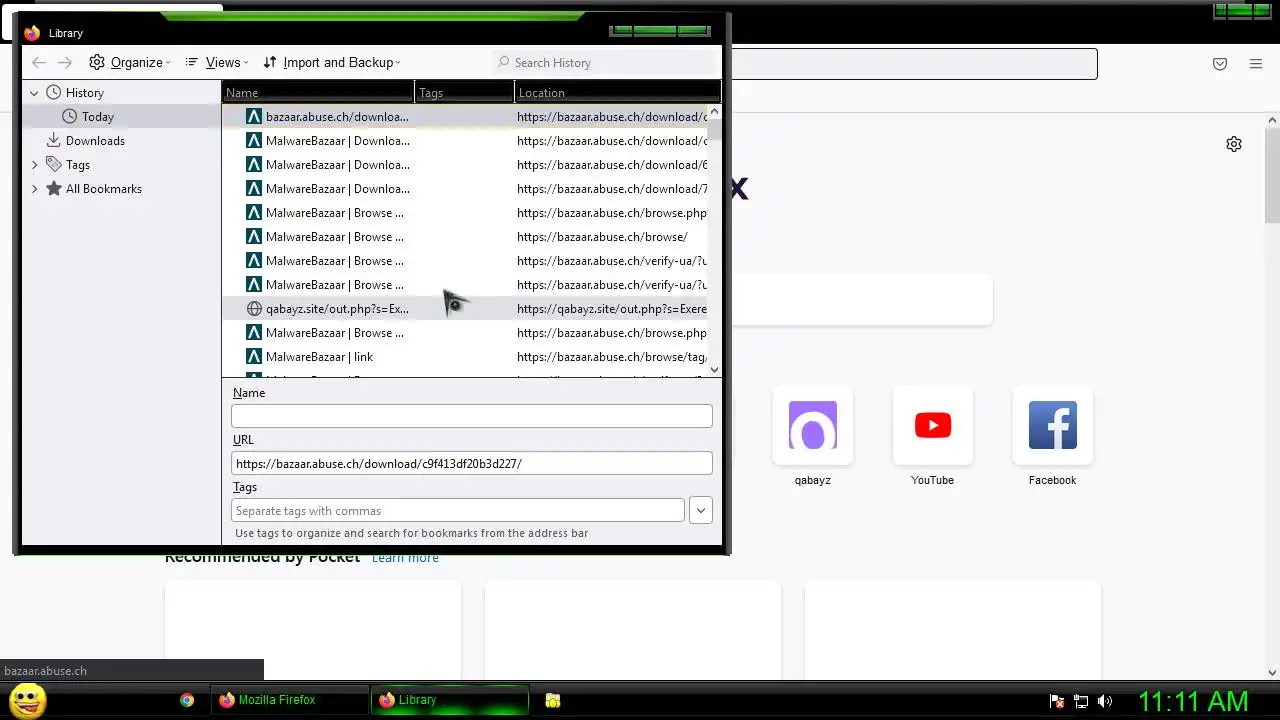The width and height of the screenshot is (1280, 720).
Task: Go forward with the Library forward arrow
Action: point(65,62)
